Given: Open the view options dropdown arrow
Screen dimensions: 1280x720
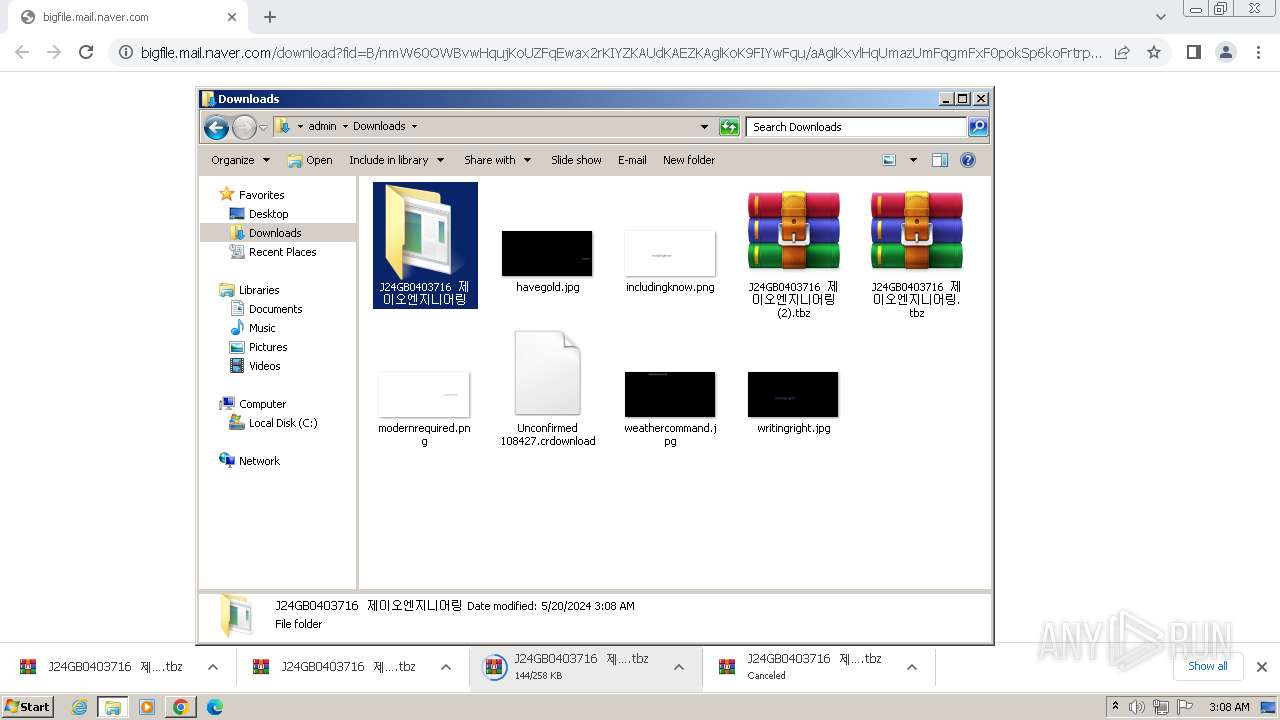Looking at the screenshot, I should (x=913, y=160).
